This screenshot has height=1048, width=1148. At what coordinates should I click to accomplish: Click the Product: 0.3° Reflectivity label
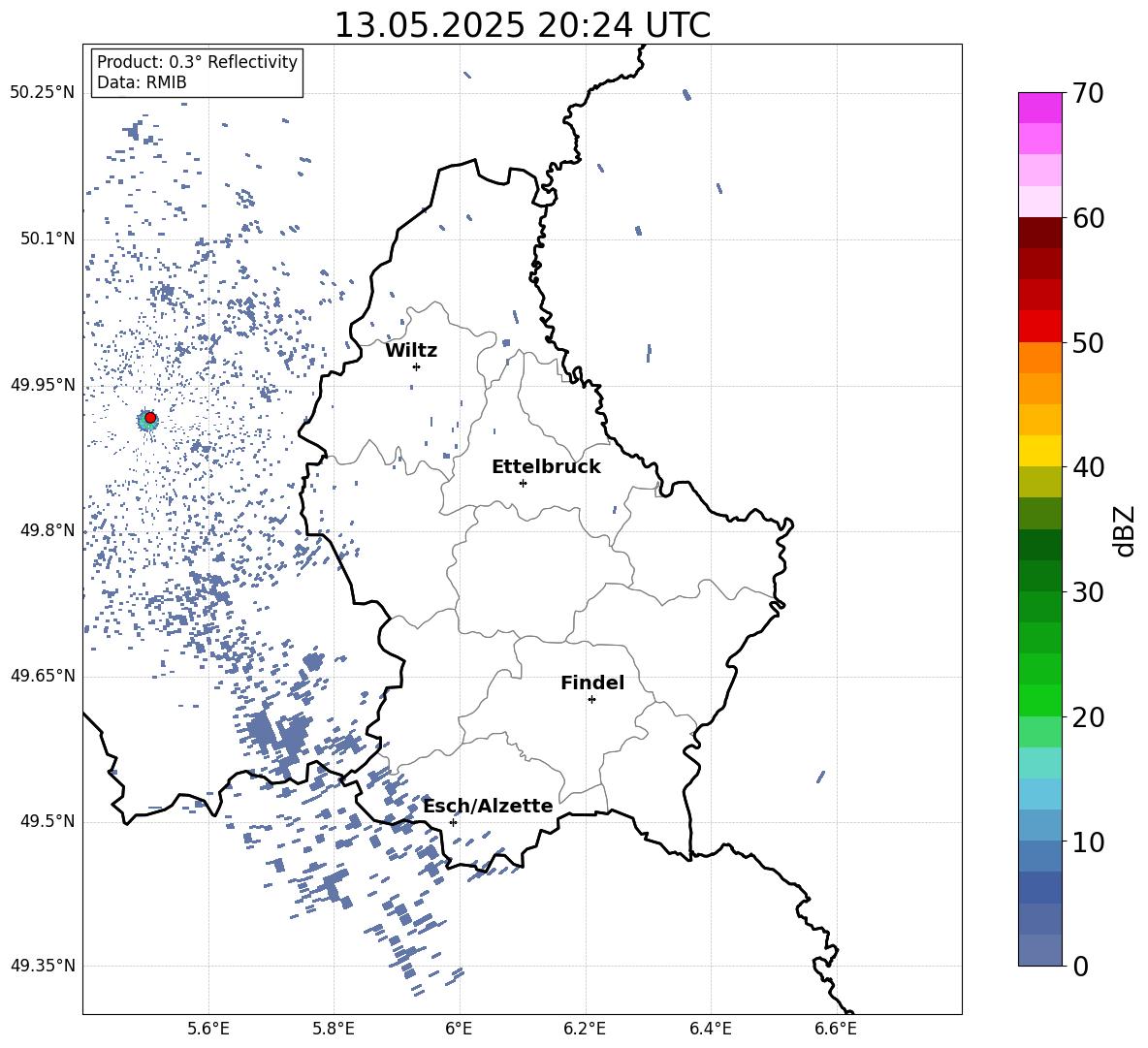(197, 61)
